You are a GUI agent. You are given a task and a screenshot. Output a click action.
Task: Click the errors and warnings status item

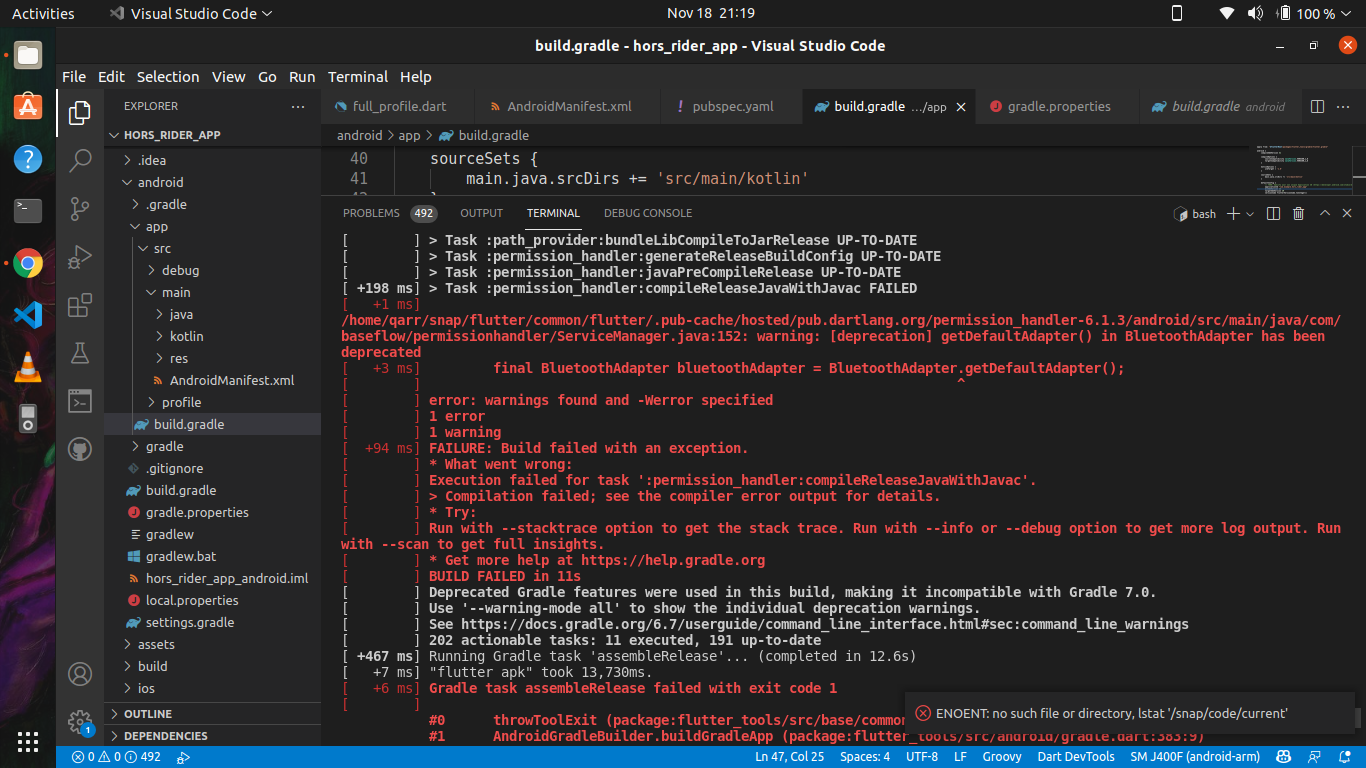coord(116,757)
